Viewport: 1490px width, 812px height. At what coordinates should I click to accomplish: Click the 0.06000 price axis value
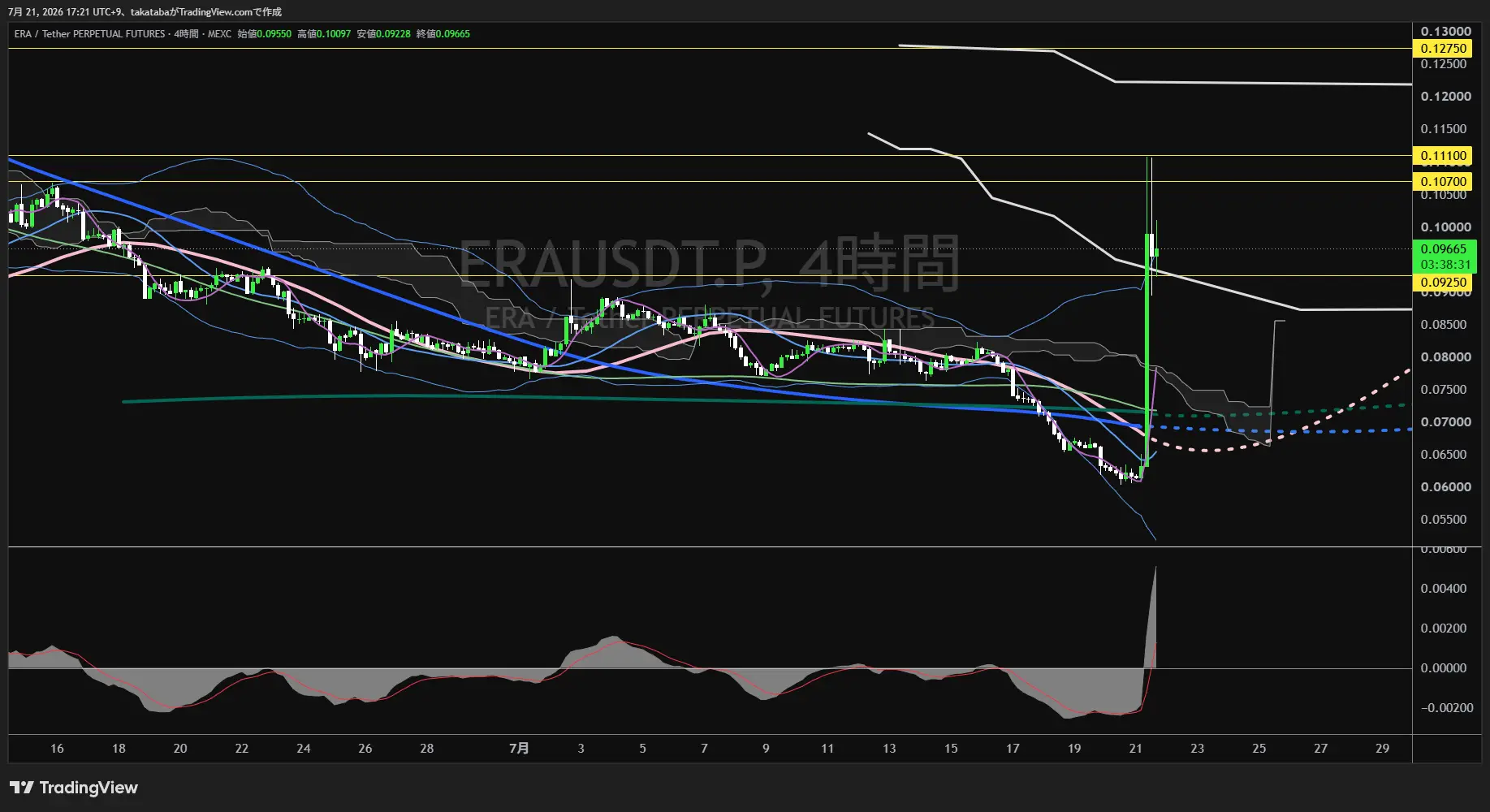(1445, 487)
